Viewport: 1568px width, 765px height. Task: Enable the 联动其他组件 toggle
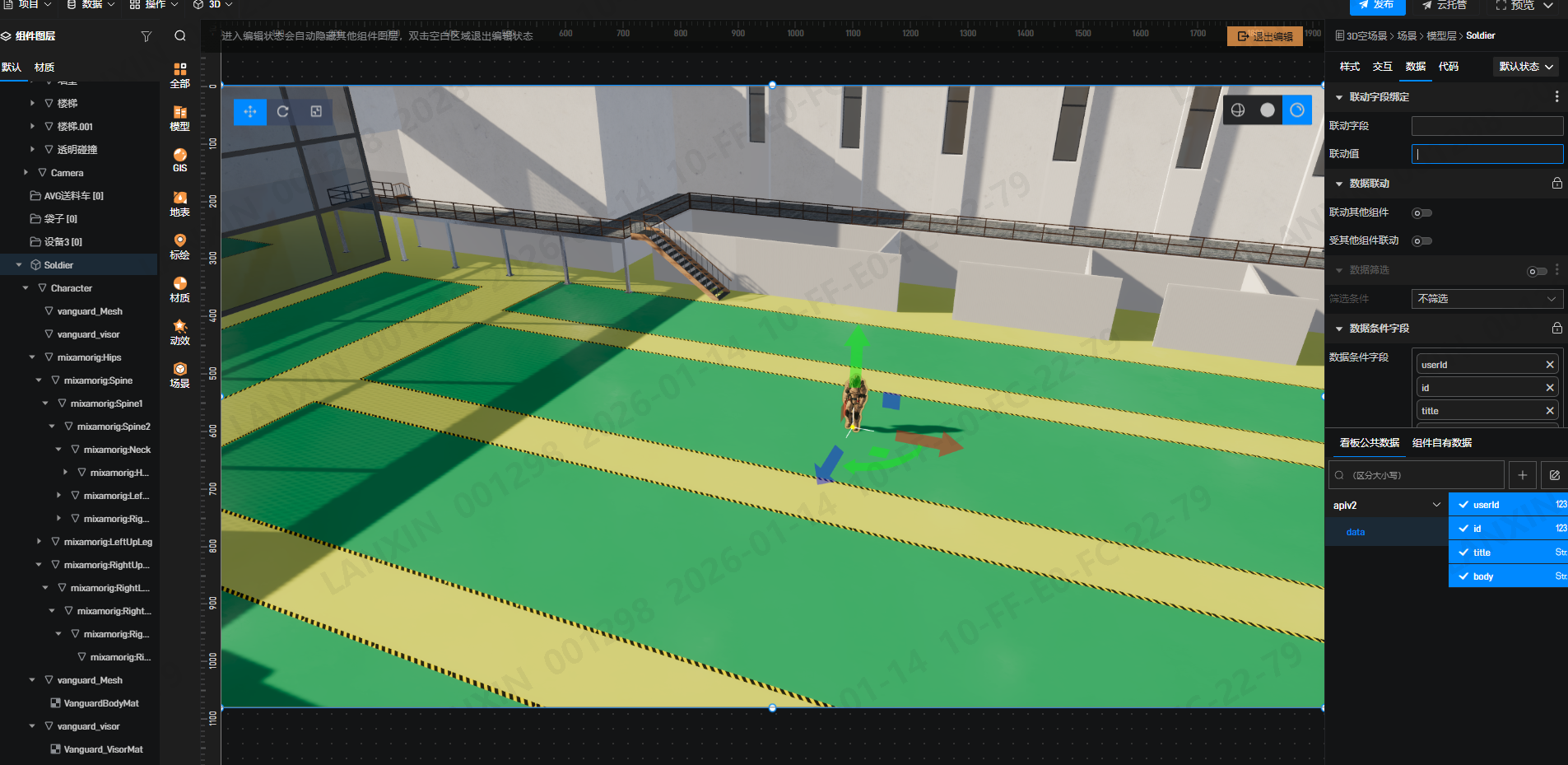pos(1421,213)
